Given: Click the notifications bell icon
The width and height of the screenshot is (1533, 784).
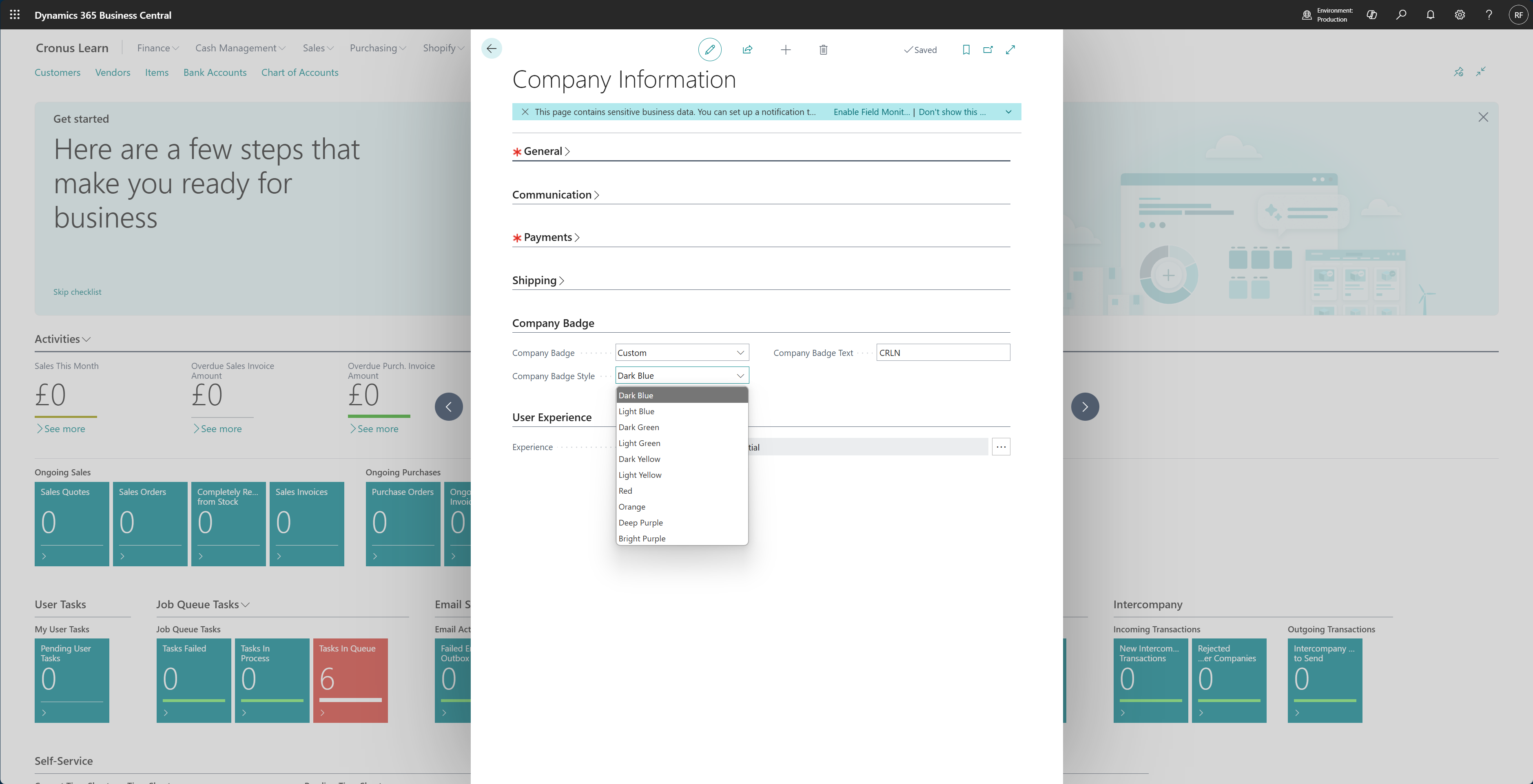Looking at the screenshot, I should coord(1430,15).
